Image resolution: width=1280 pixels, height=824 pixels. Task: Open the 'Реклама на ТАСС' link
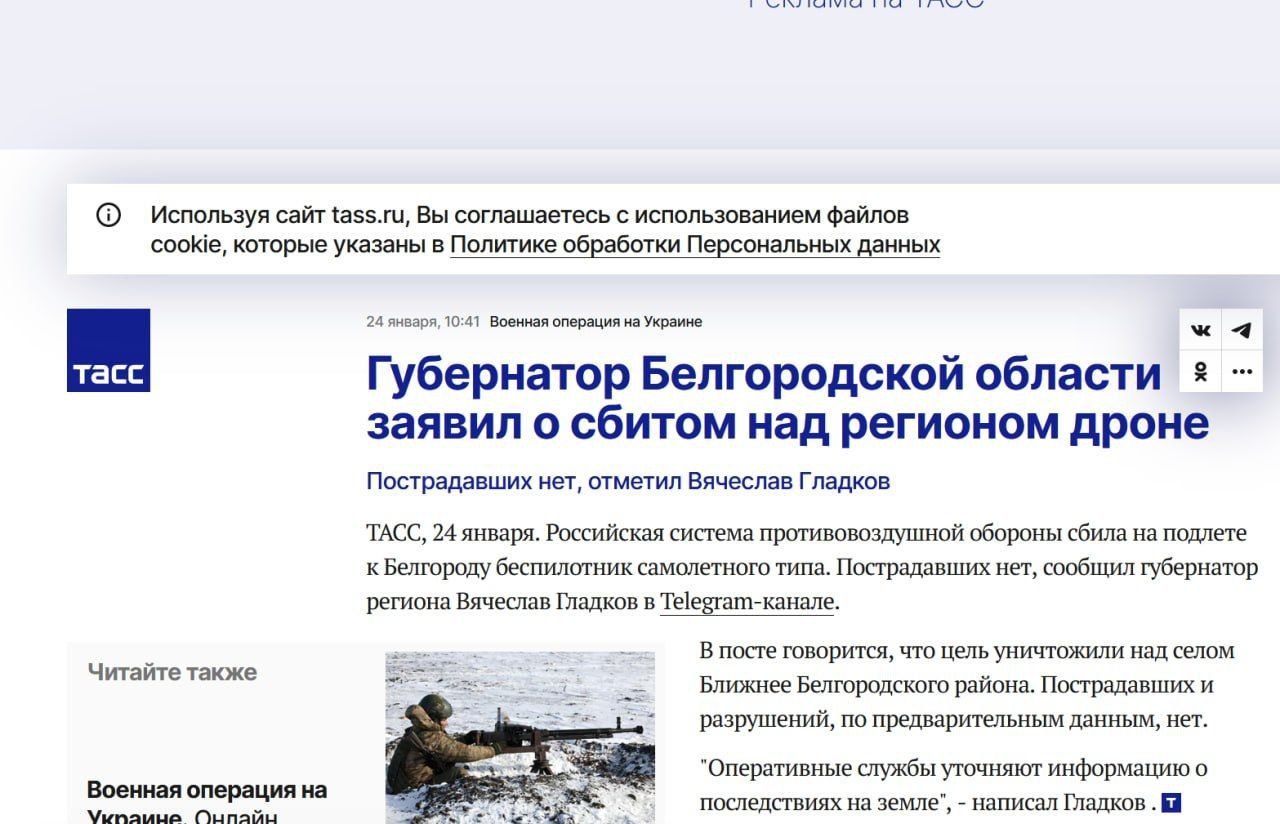[x=866, y=4]
